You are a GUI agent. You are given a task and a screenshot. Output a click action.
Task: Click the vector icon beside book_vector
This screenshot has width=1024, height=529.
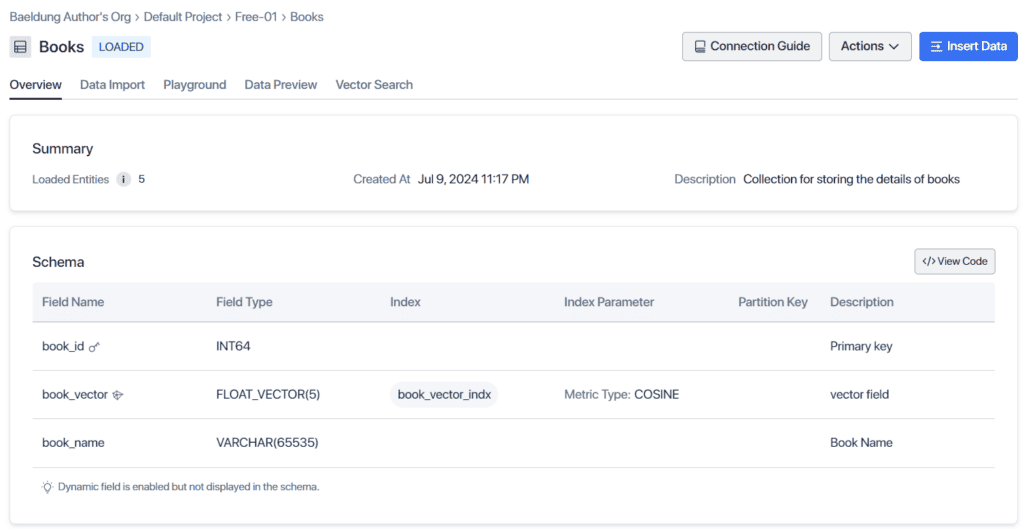(x=118, y=395)
